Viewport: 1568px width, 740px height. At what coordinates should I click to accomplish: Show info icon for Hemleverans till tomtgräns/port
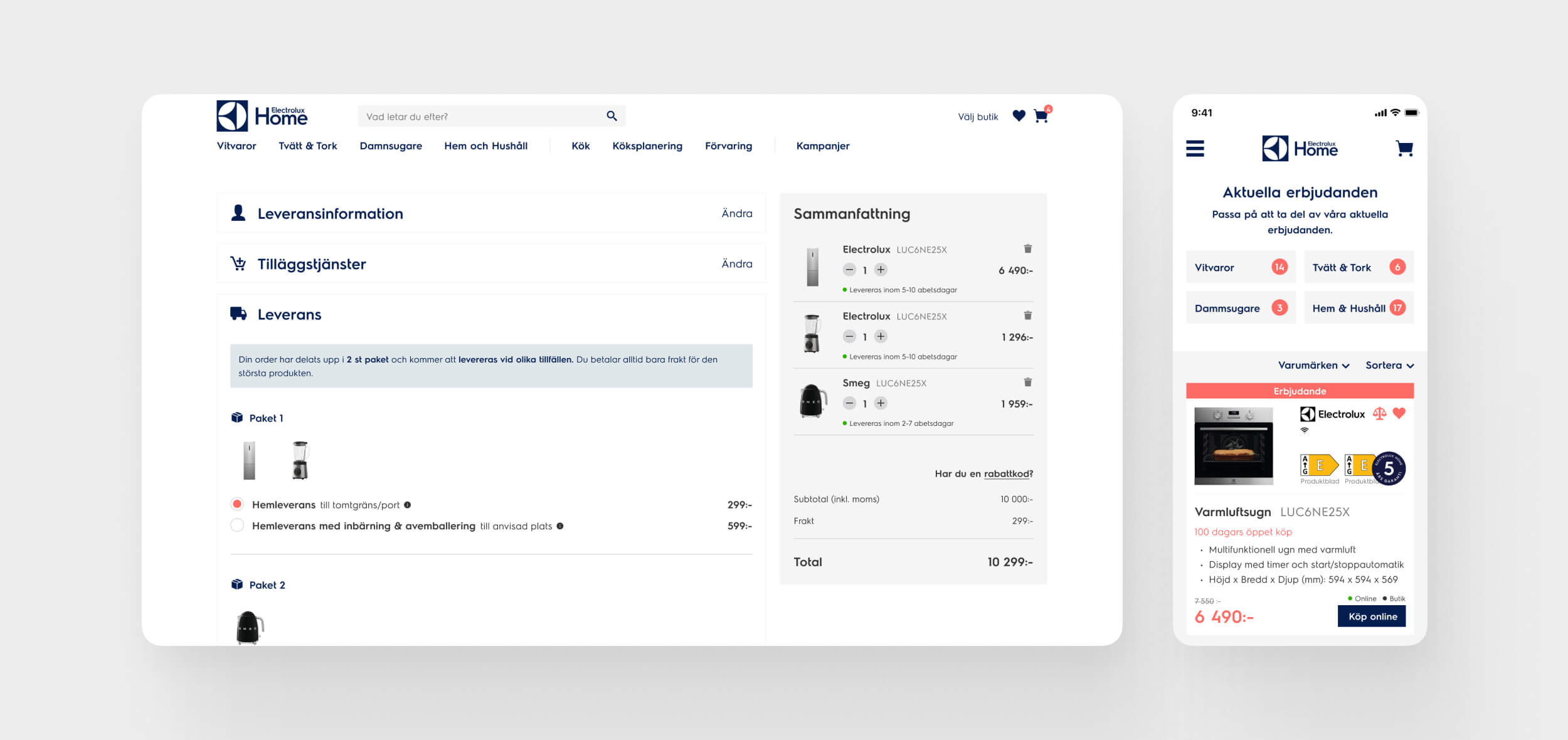coord(408,505)
